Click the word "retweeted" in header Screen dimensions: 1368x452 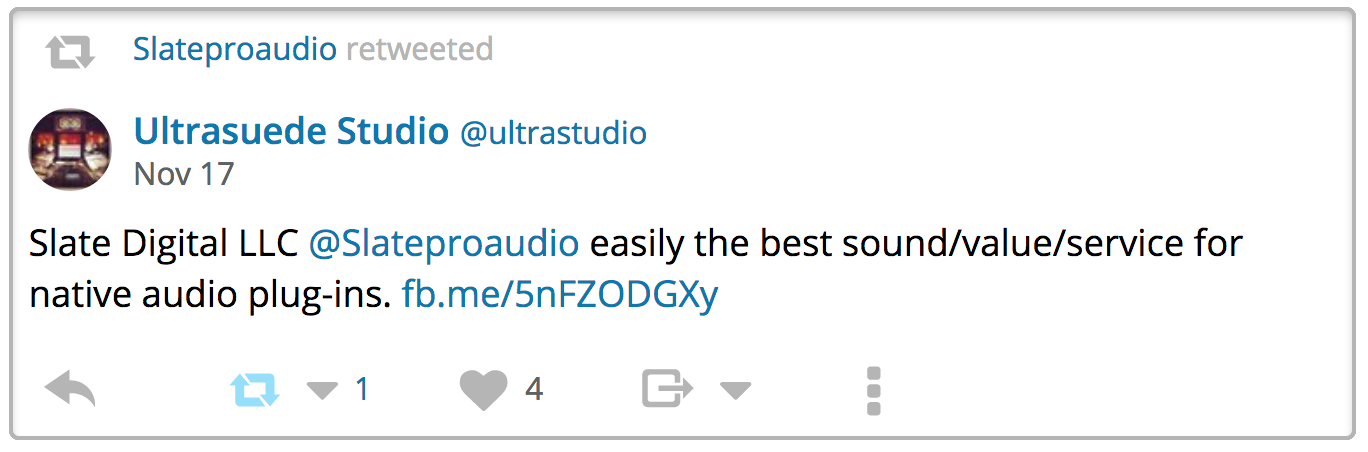(x=419, y=49)
